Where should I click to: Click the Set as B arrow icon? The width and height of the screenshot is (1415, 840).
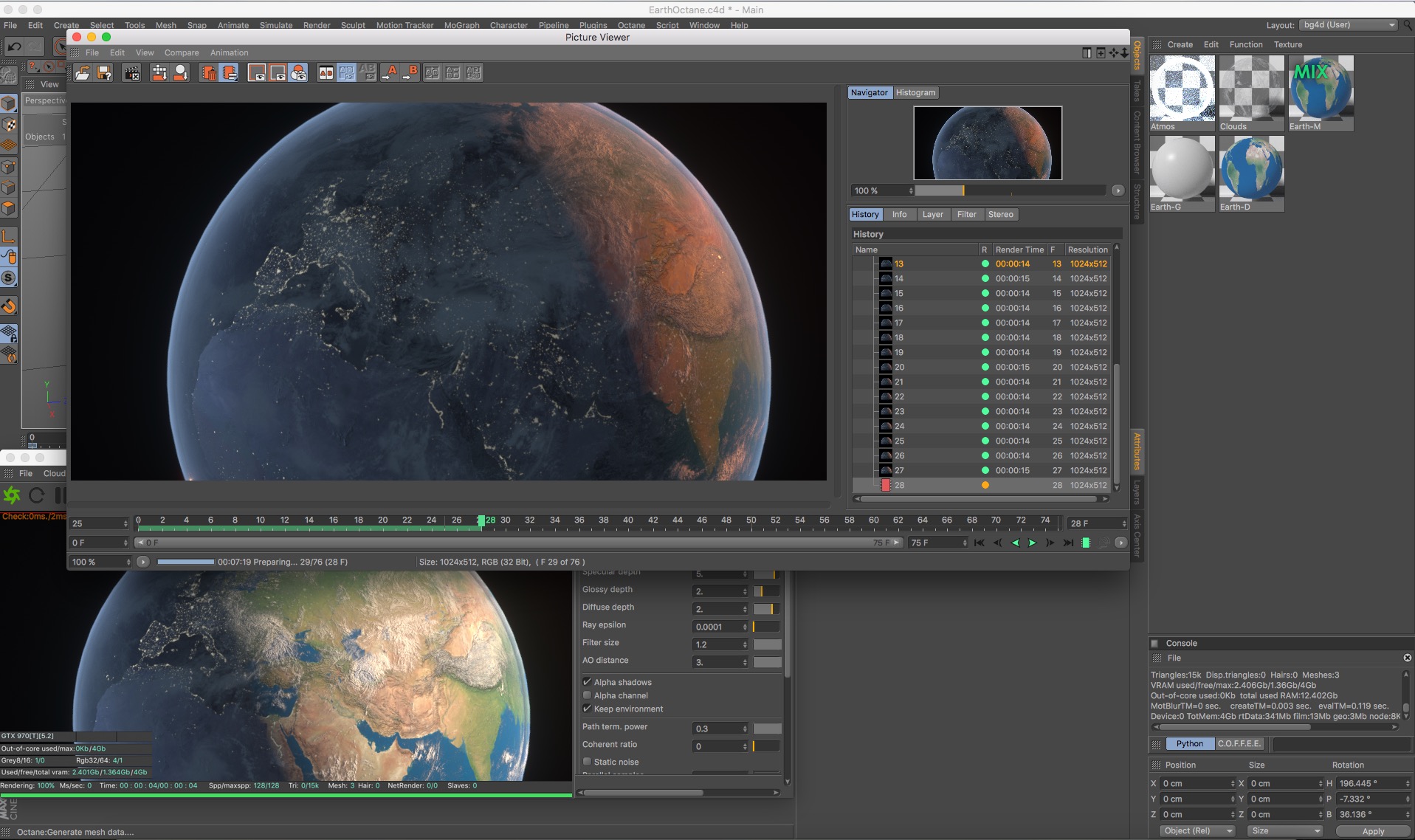tap(410, 72)
